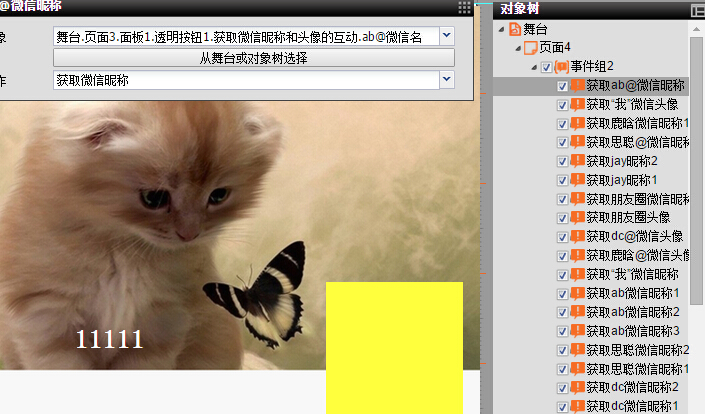This screenshot has height=414, width=705.
Task: Toggle checkbox for 获取思聪@微信昵称
Action: pyautogui.click(x=562, y=143)
